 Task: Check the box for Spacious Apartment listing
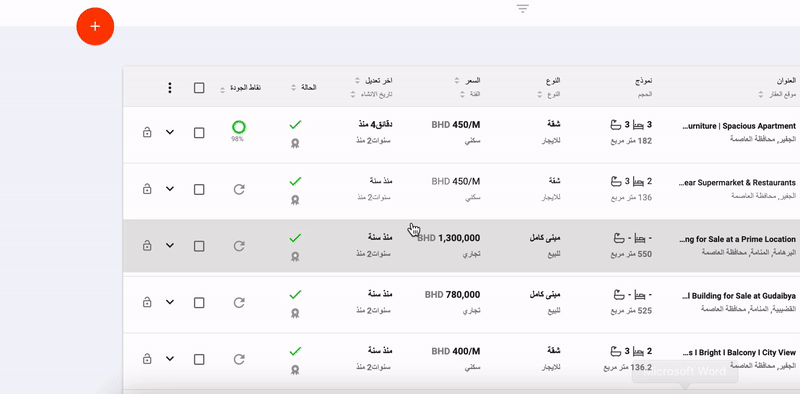click(199, 133)
